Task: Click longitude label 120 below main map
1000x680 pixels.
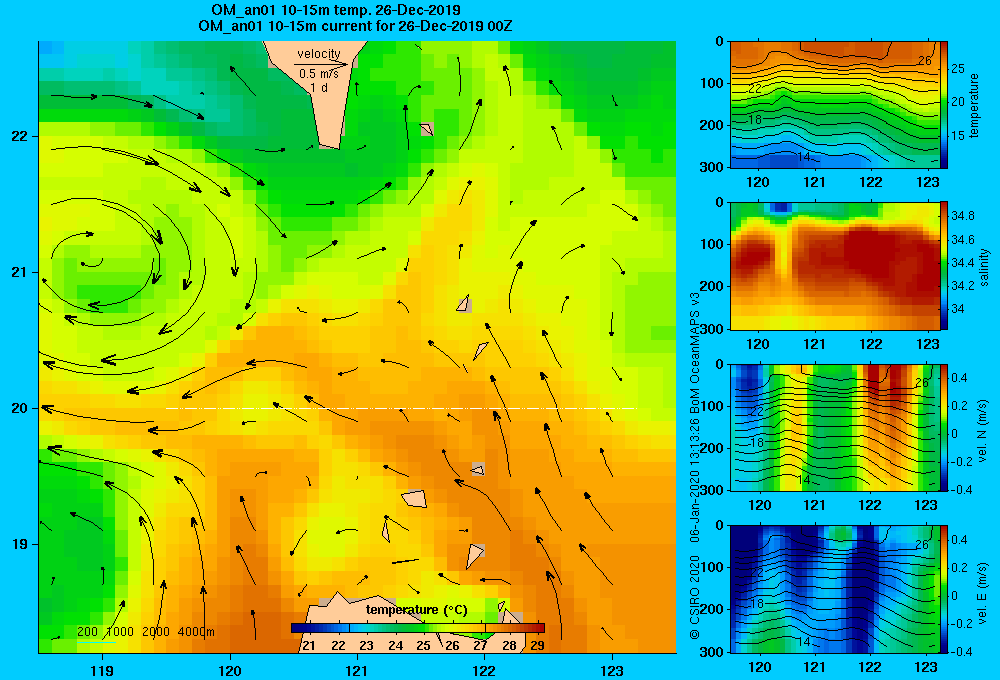Action: point(230,670)
